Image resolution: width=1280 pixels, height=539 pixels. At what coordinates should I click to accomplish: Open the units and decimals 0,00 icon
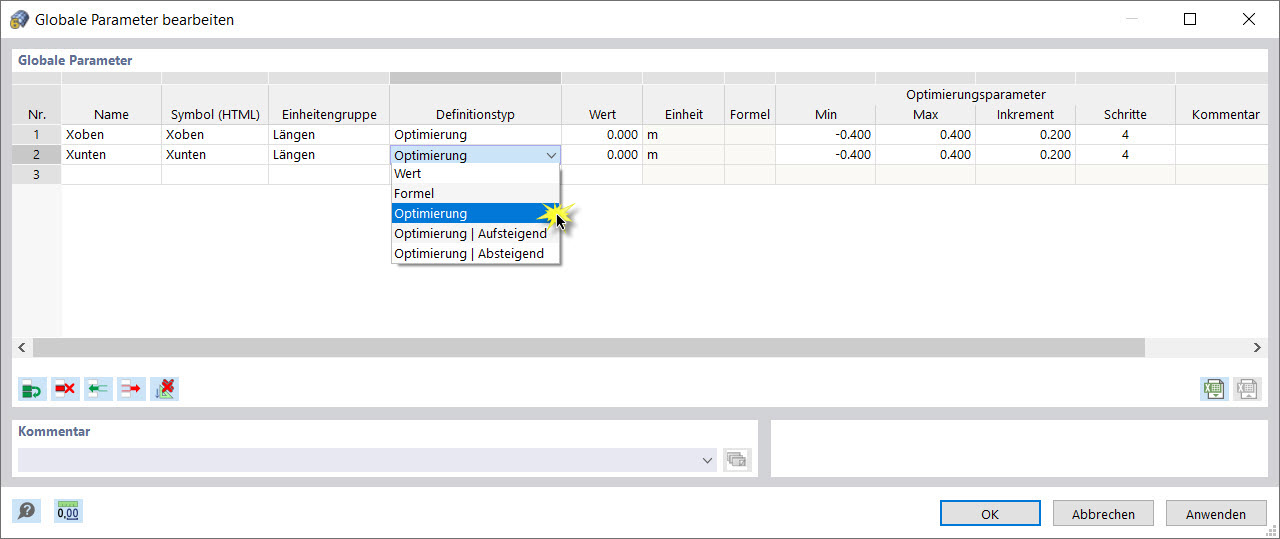tap(68, 511)
